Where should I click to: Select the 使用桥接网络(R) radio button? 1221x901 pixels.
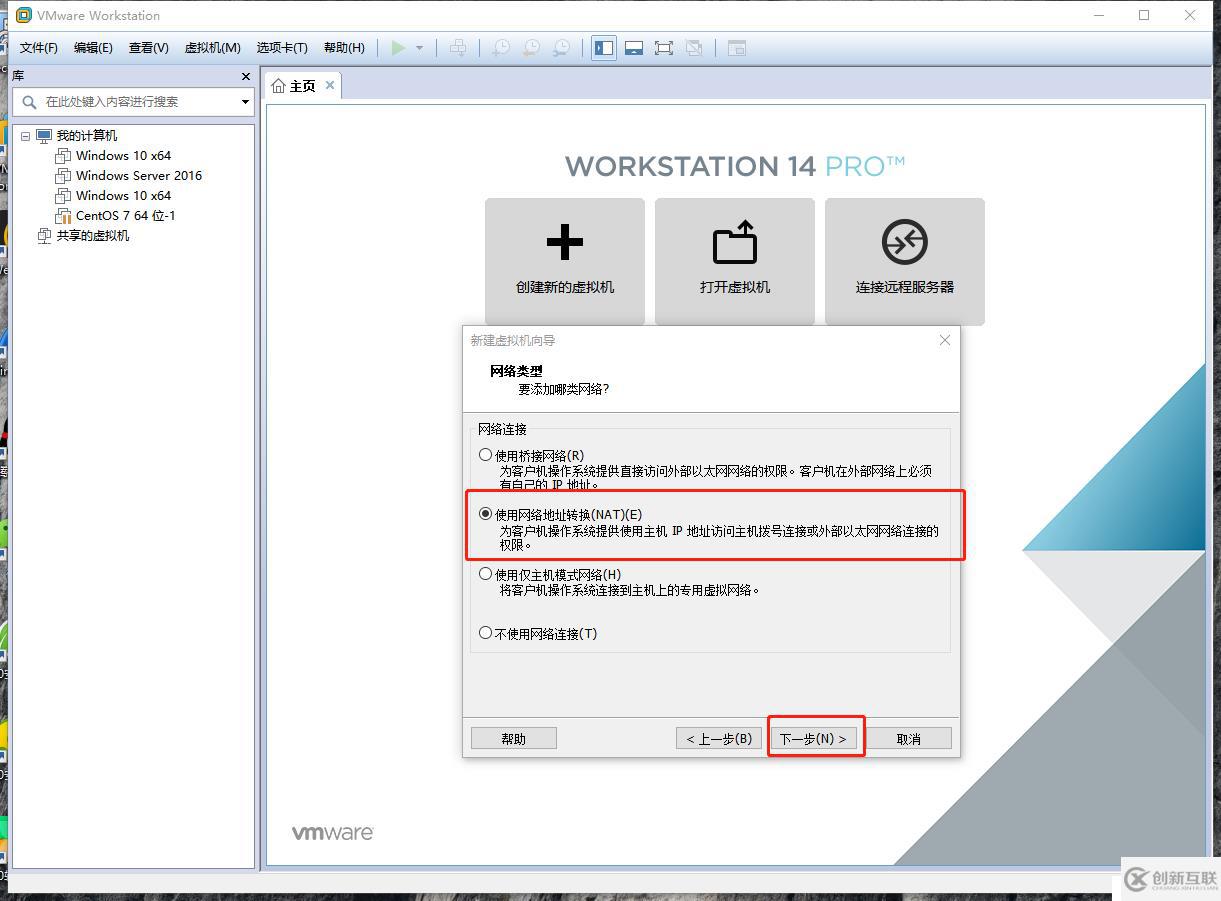486,455
